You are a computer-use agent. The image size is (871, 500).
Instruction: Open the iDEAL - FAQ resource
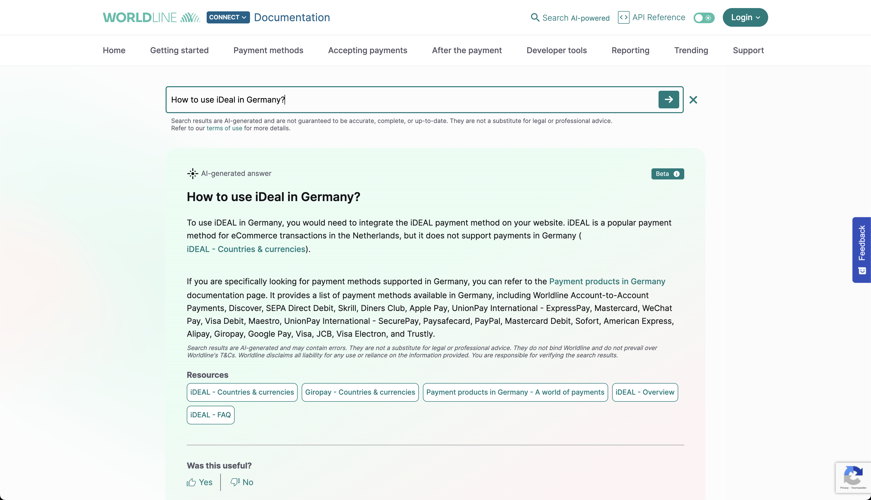coord(211,415)
